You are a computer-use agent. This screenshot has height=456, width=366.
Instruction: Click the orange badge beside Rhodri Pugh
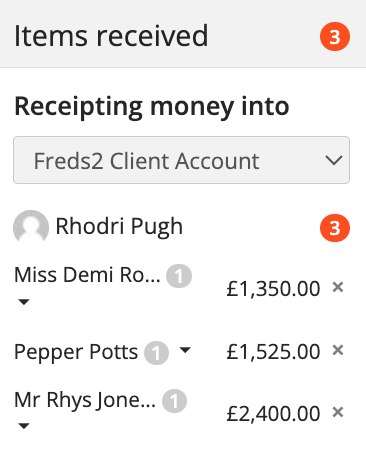coord(335,228)
